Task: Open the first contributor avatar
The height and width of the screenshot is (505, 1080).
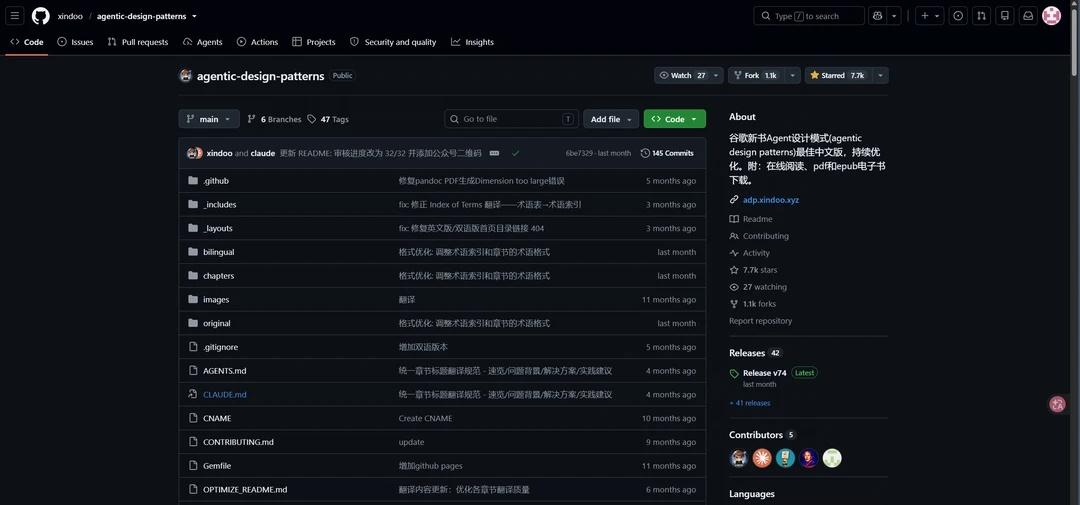Action: click(x=738, y=458)
